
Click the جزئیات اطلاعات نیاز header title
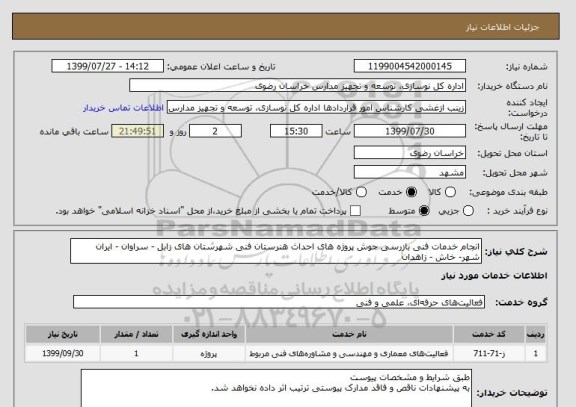[x=503, y=28]
